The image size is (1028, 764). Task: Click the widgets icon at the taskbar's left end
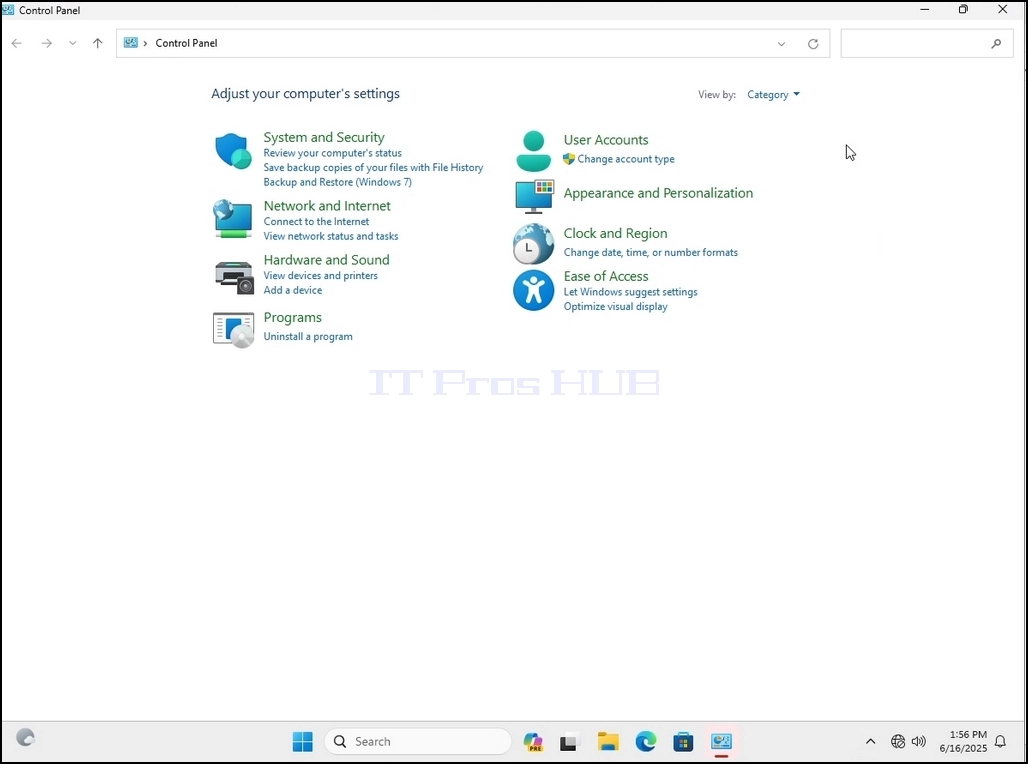[25, 738]
